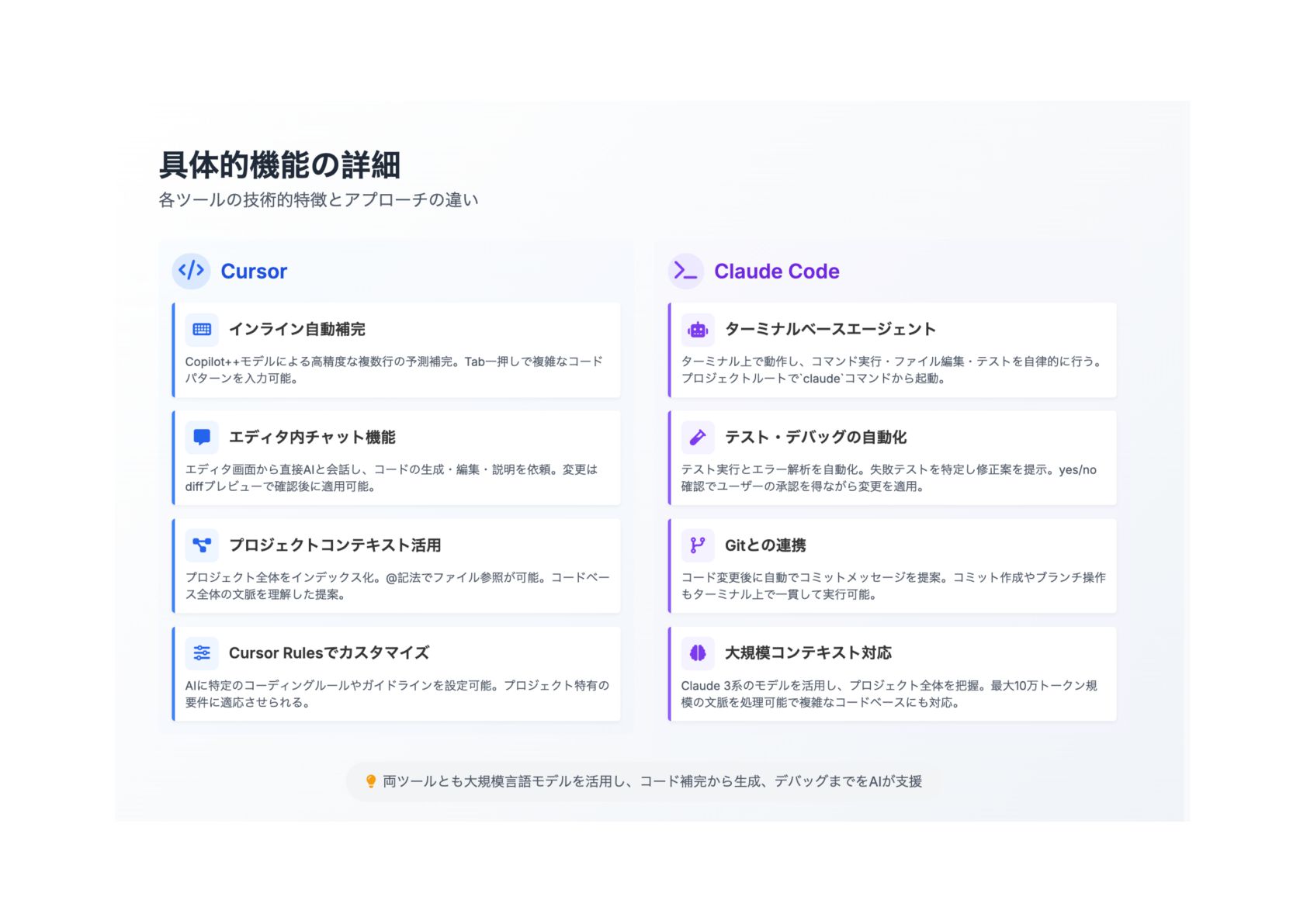This screenshot has width=1307, height=924.
Task: Click the エディタ内チャット機能 card title
Action: [x=312, y=437]
